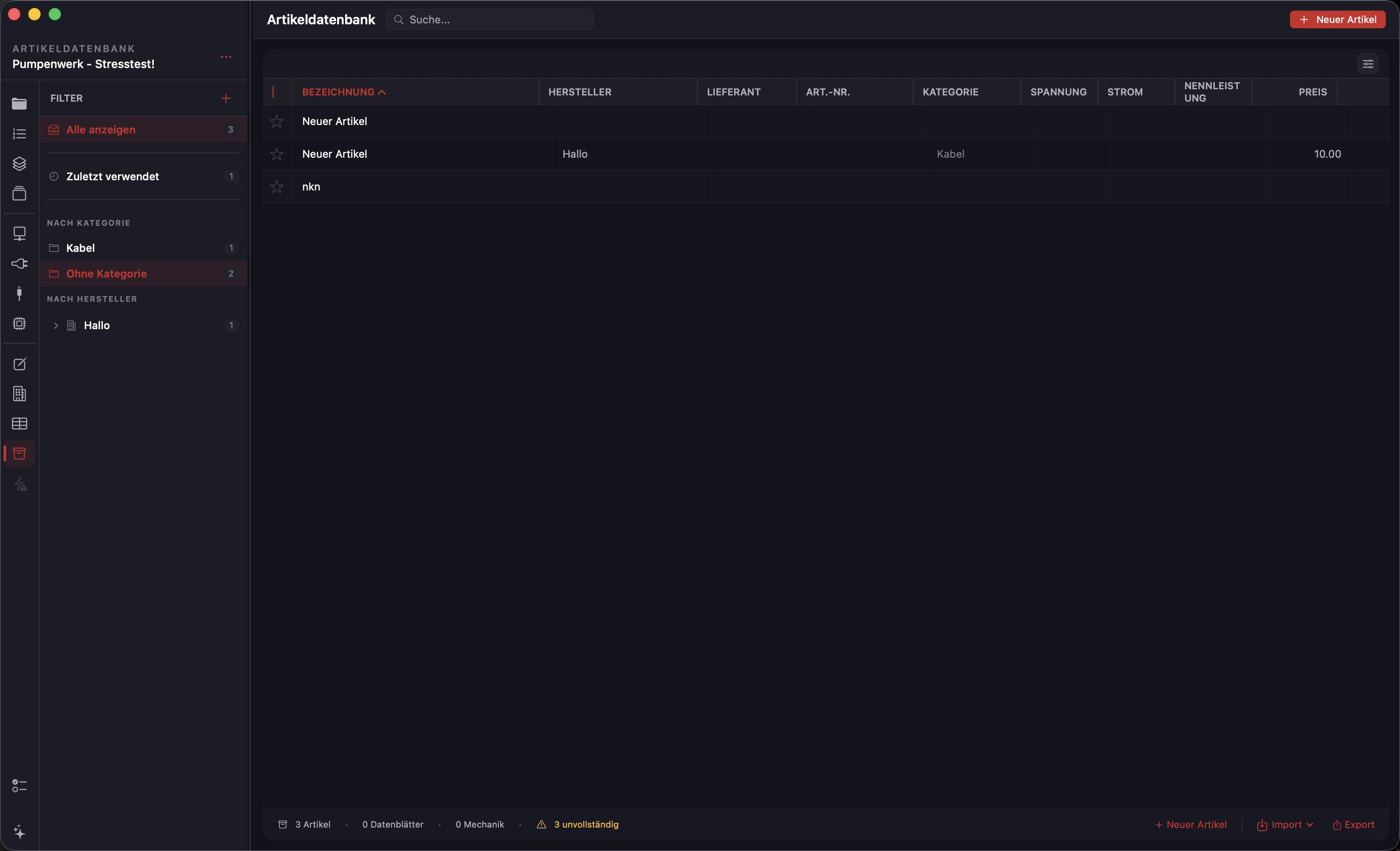Open the Import dropdown menu
Screen dimensions: 1400x851
pos(1285,824)
